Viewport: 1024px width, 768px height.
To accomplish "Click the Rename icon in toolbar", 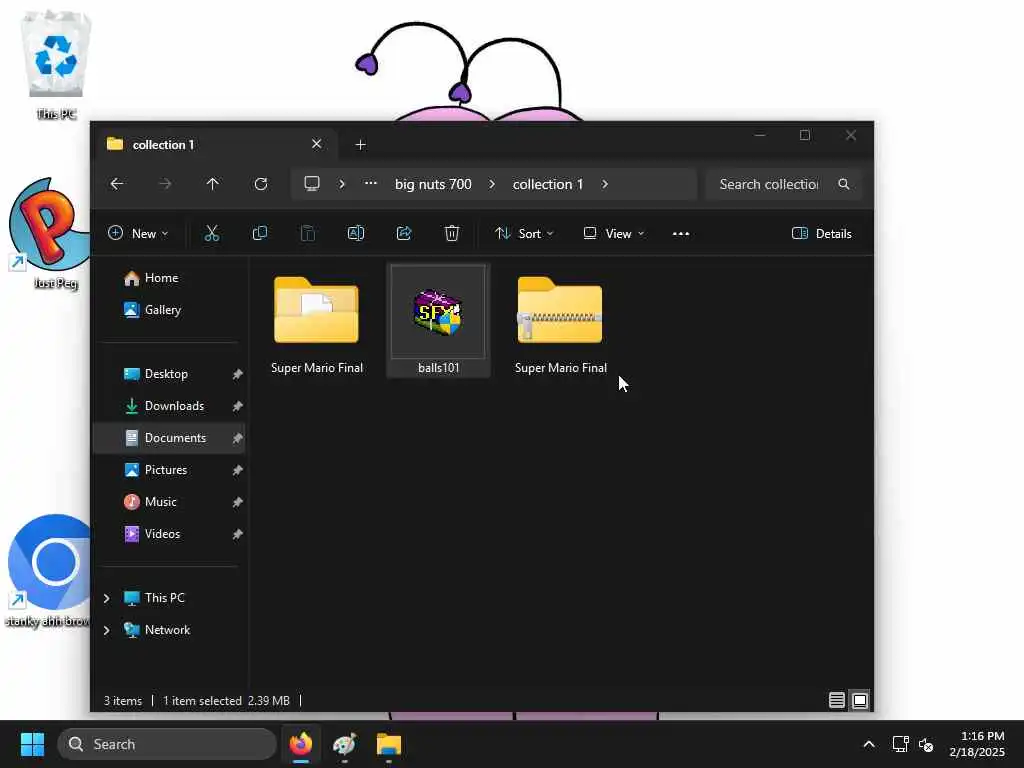I will tap(356, 233).
